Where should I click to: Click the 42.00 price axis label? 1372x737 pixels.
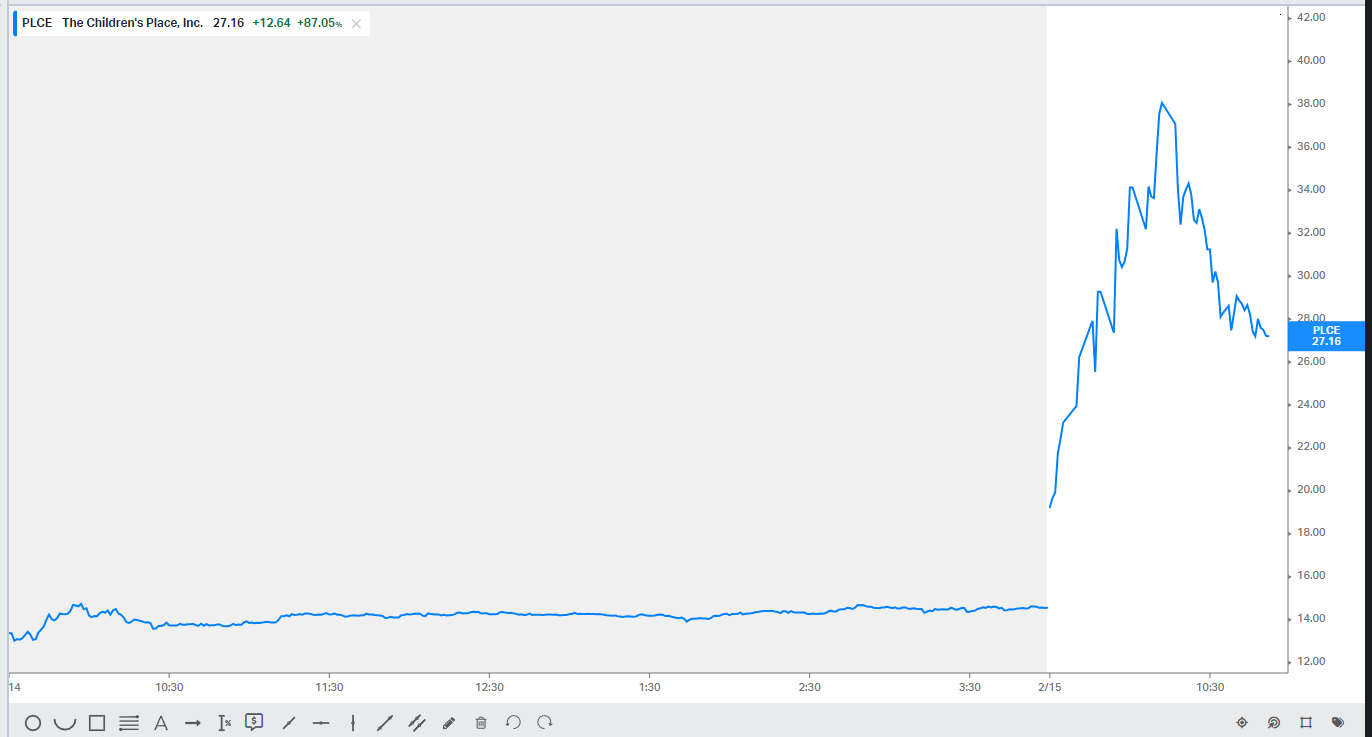point(1311,17)
